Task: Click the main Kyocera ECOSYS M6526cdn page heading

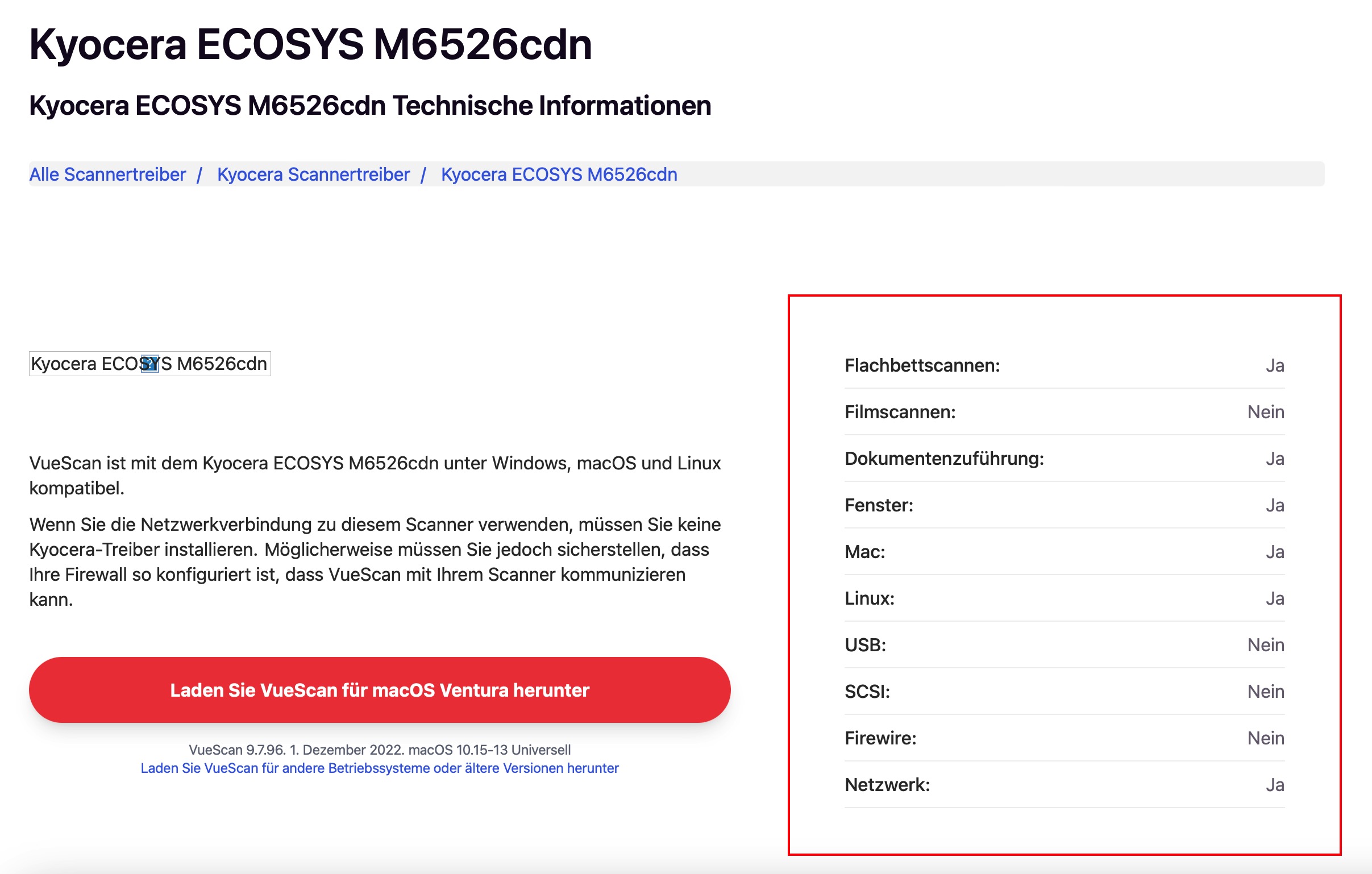Action: (x=310, y=44)
